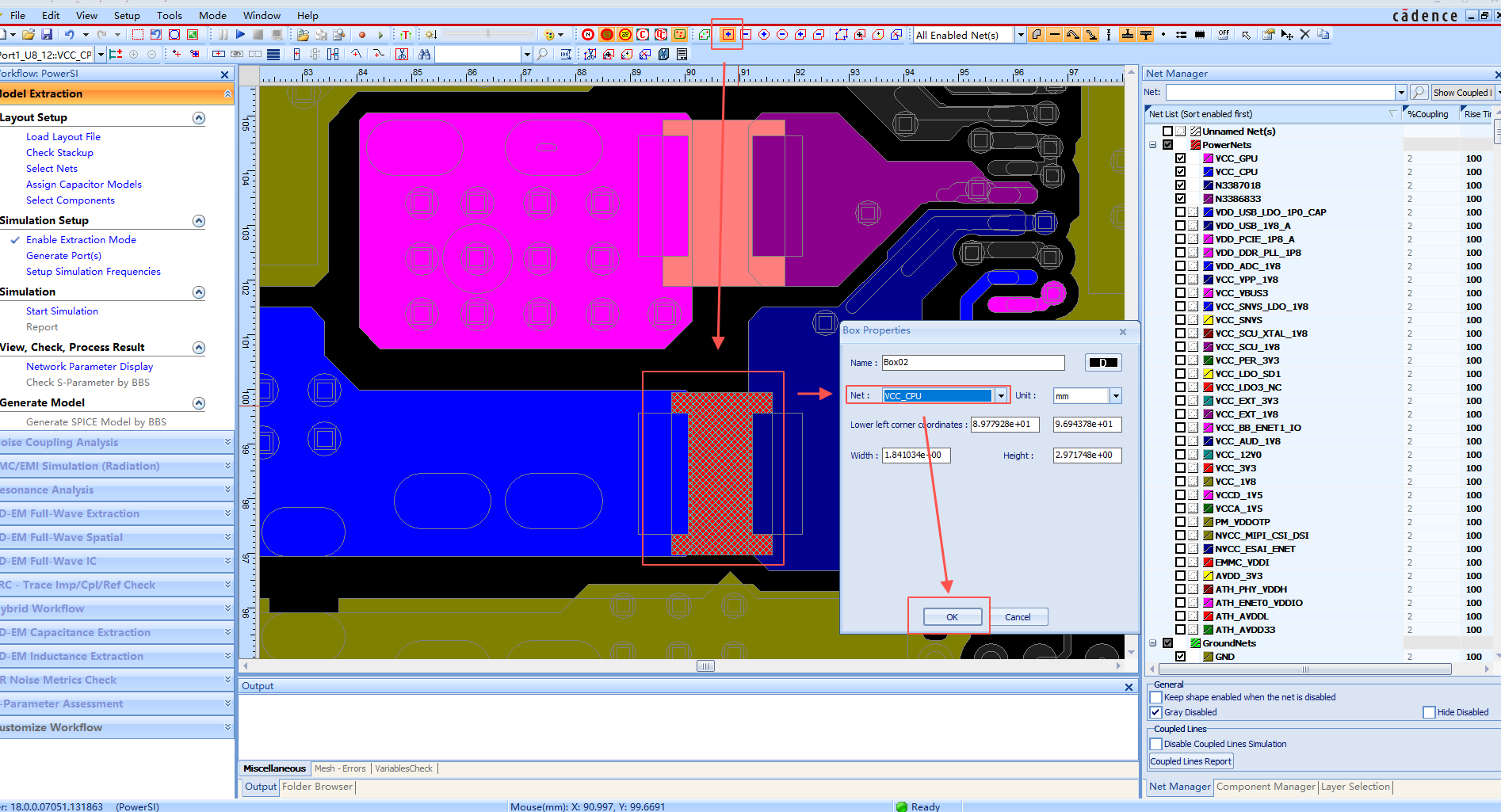Click the remove circle minus icon
This screenshot has width=1501, height=812.
pyautogui.click(x=782, y=35)
